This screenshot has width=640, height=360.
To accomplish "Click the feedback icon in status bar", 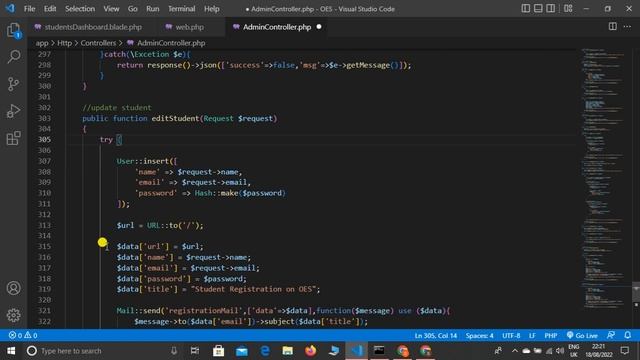I will [x=611, y=335].
